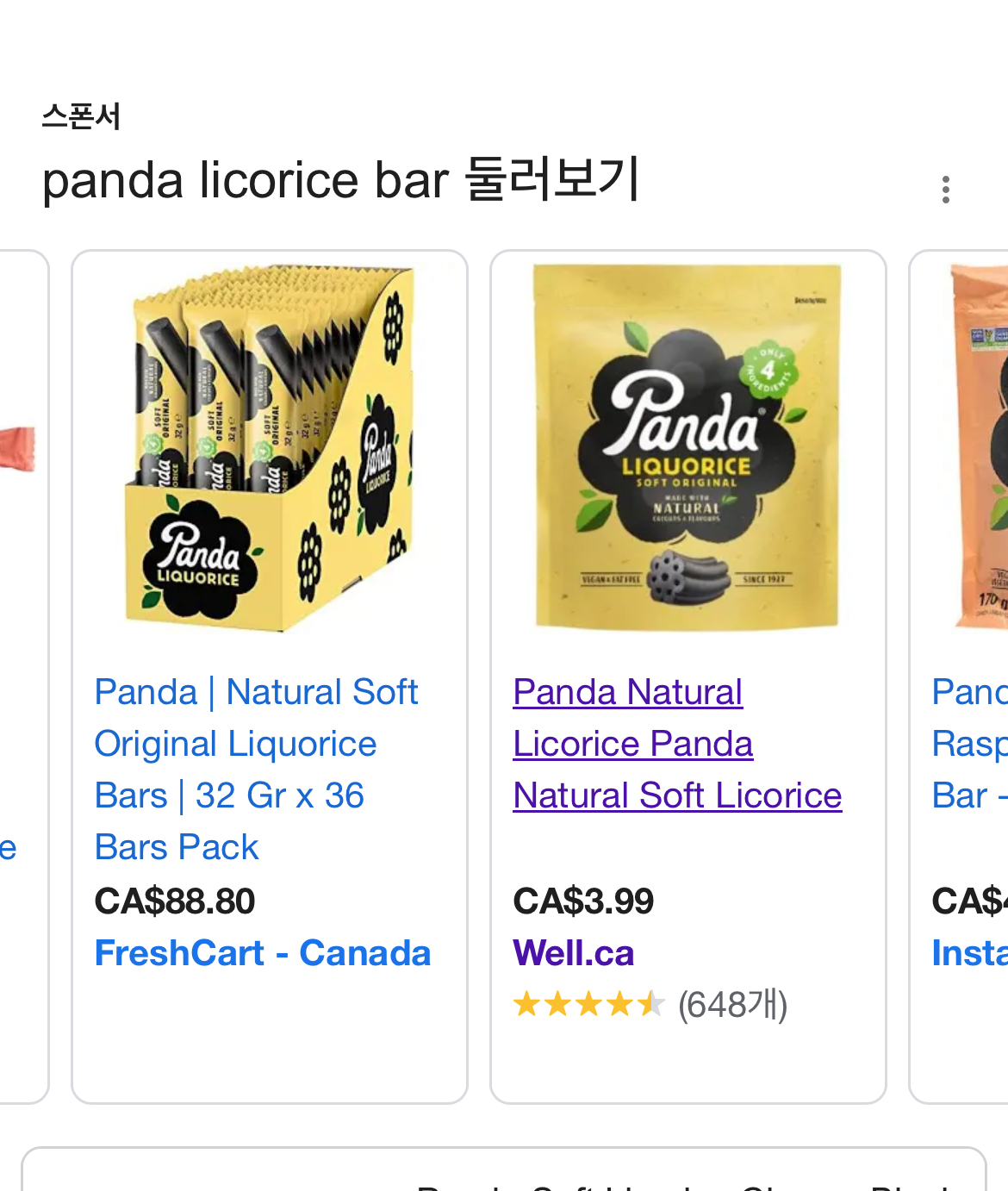Click the Panda liquorice bars box image

pos(270,448)
